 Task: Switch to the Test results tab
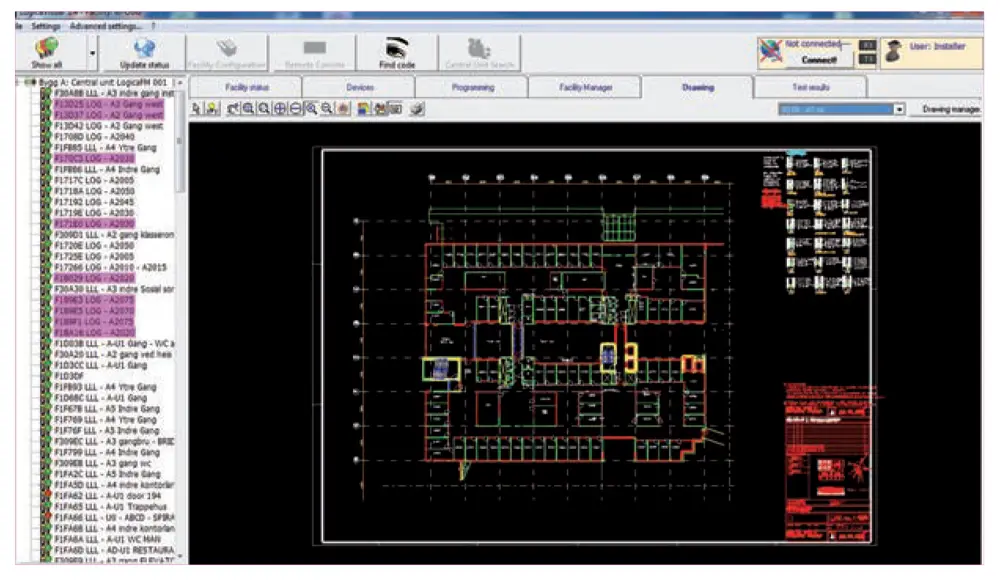pos(810,88)
